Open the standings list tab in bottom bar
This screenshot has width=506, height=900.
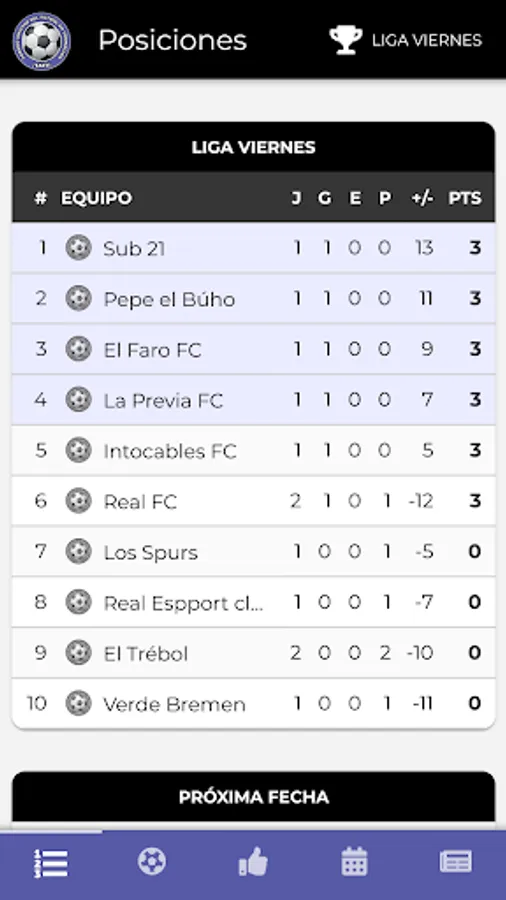[51, 863]
